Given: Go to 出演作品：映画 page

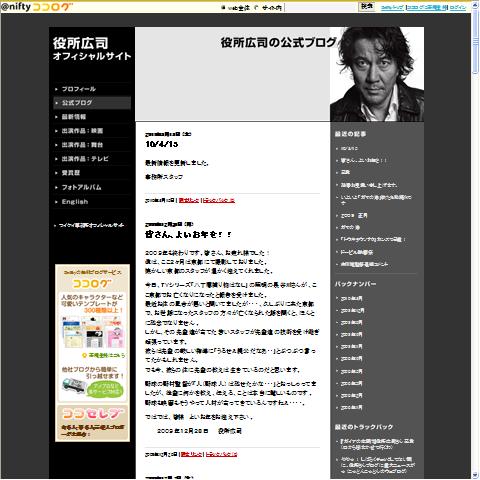Looking at the screenshot, I should pos(82,131).
